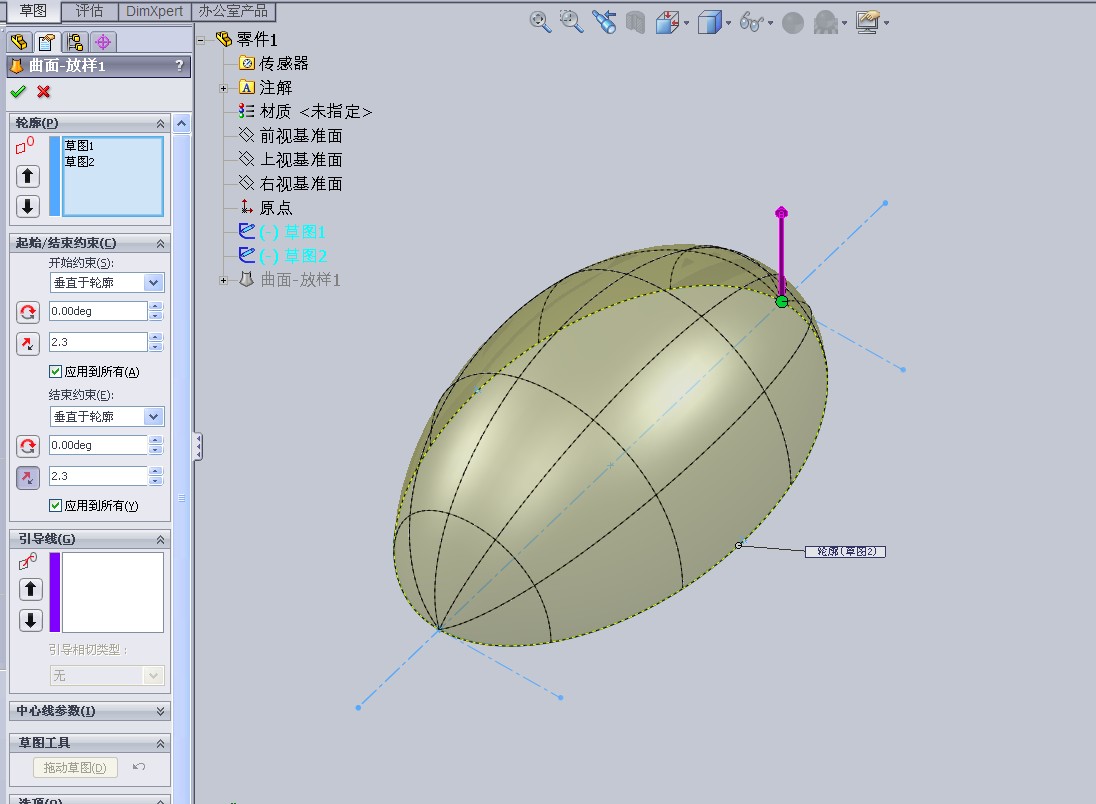Click the start angle 0.00deg field
Viewport: 1096px width, 804px height.
click(x=98, y=311)
